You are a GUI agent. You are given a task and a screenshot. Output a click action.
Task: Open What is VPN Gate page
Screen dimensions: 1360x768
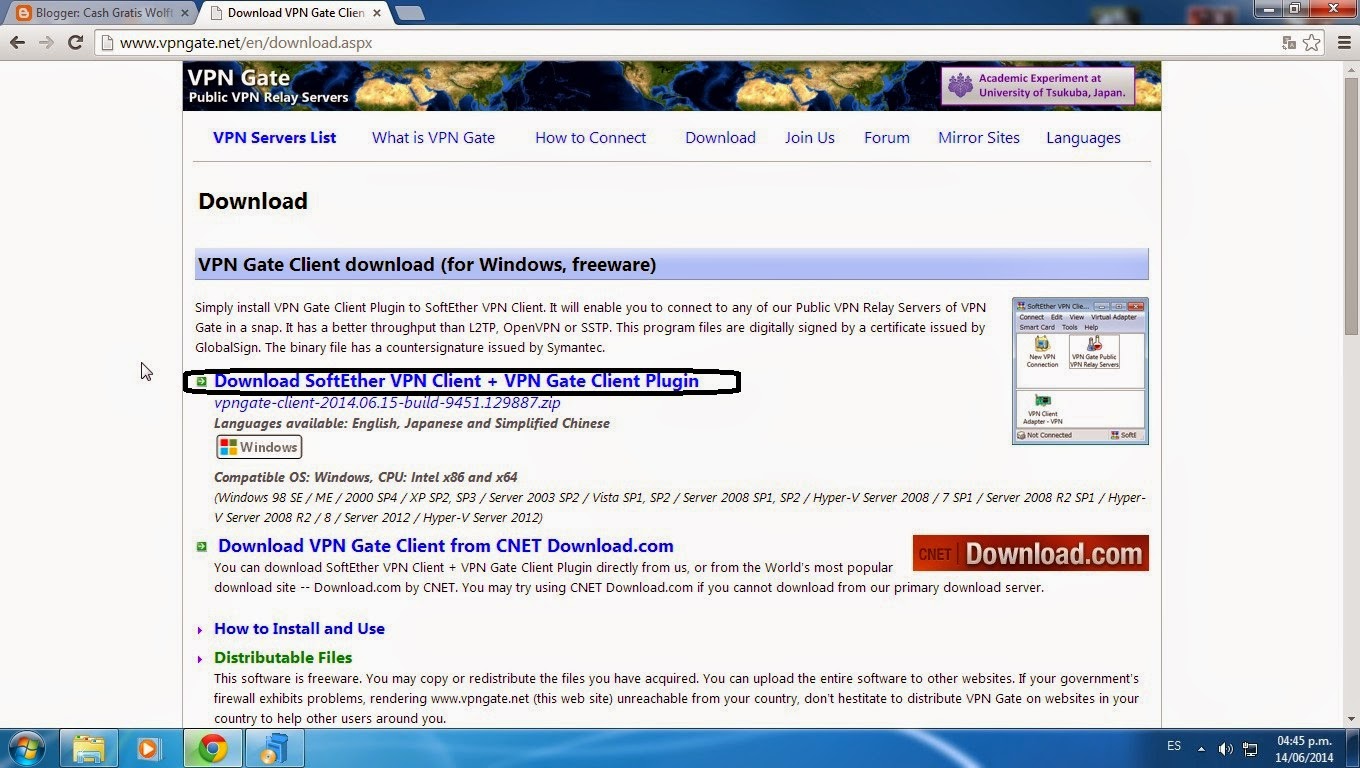(x=433, y=138)
